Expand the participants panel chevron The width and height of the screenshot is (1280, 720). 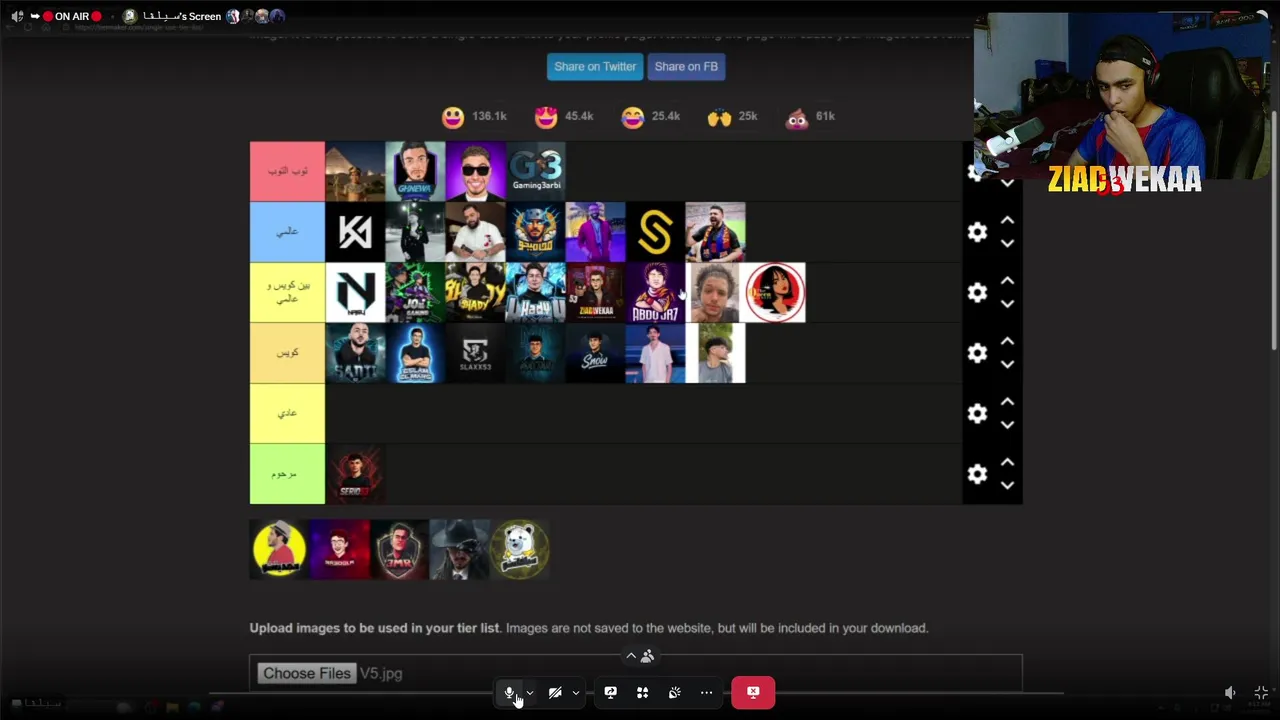(631, 656)
